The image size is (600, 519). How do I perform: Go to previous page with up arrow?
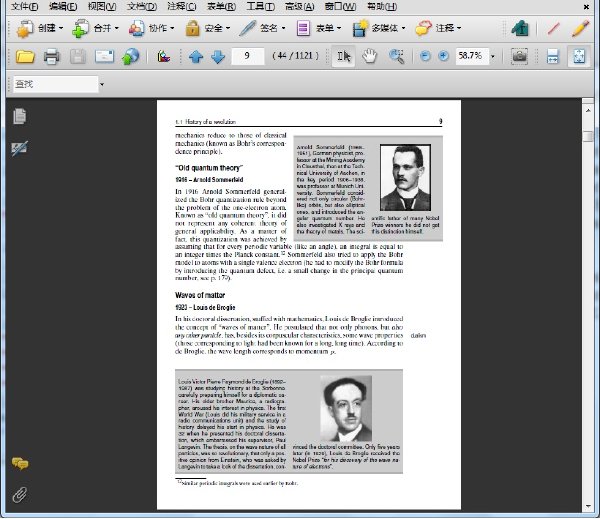(196, 57)
